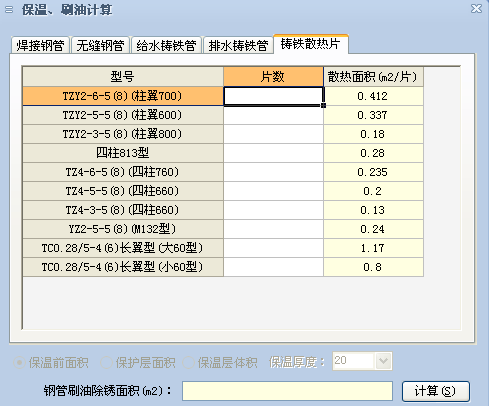Select the 保护层面积 radio button

[x=138, y=362]
